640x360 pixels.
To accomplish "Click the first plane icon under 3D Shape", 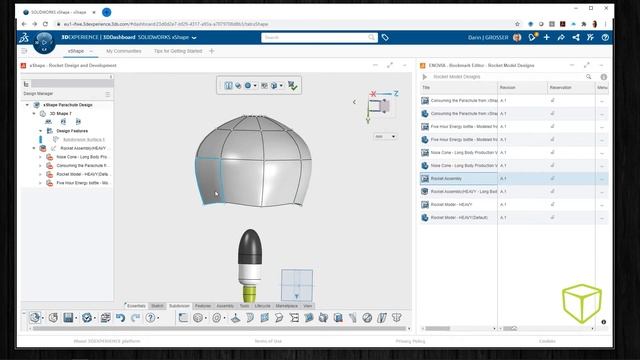I will 49,122.
